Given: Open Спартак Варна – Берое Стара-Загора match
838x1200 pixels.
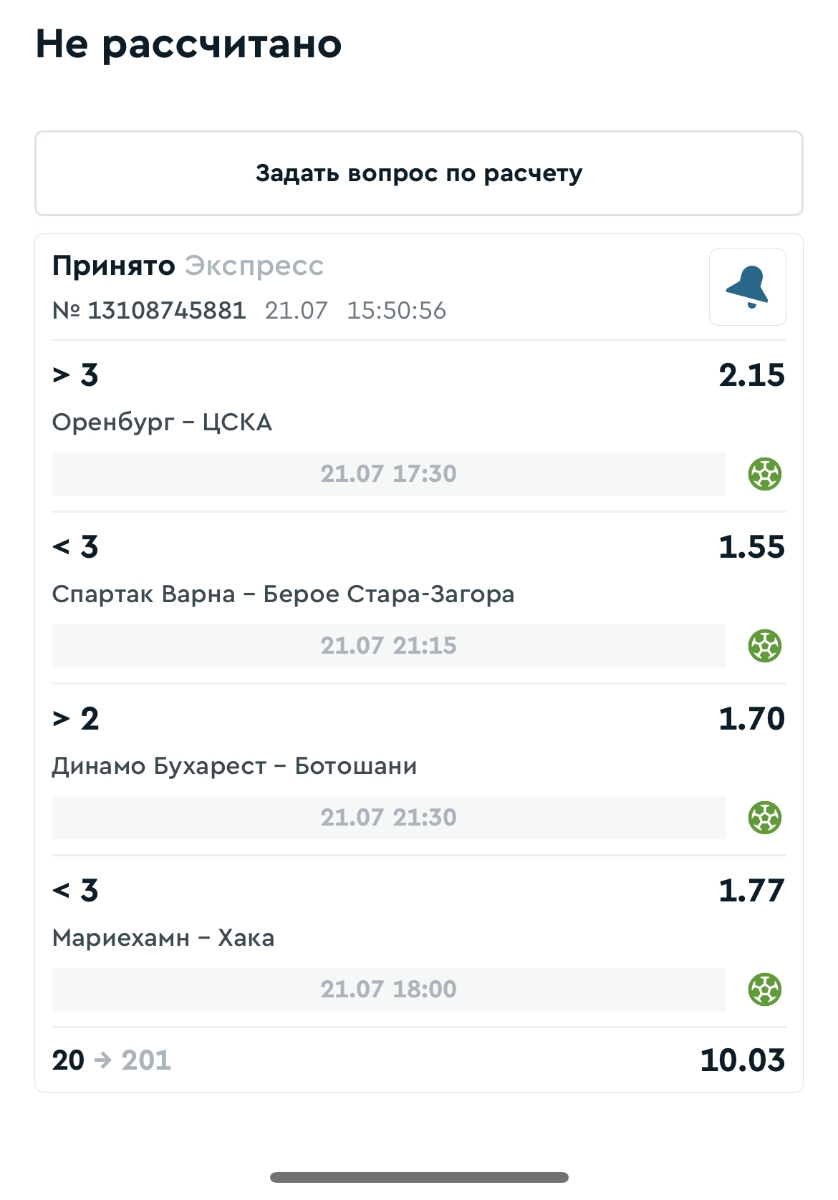Looking at the screenshot, I should click(x=283, y=595).
